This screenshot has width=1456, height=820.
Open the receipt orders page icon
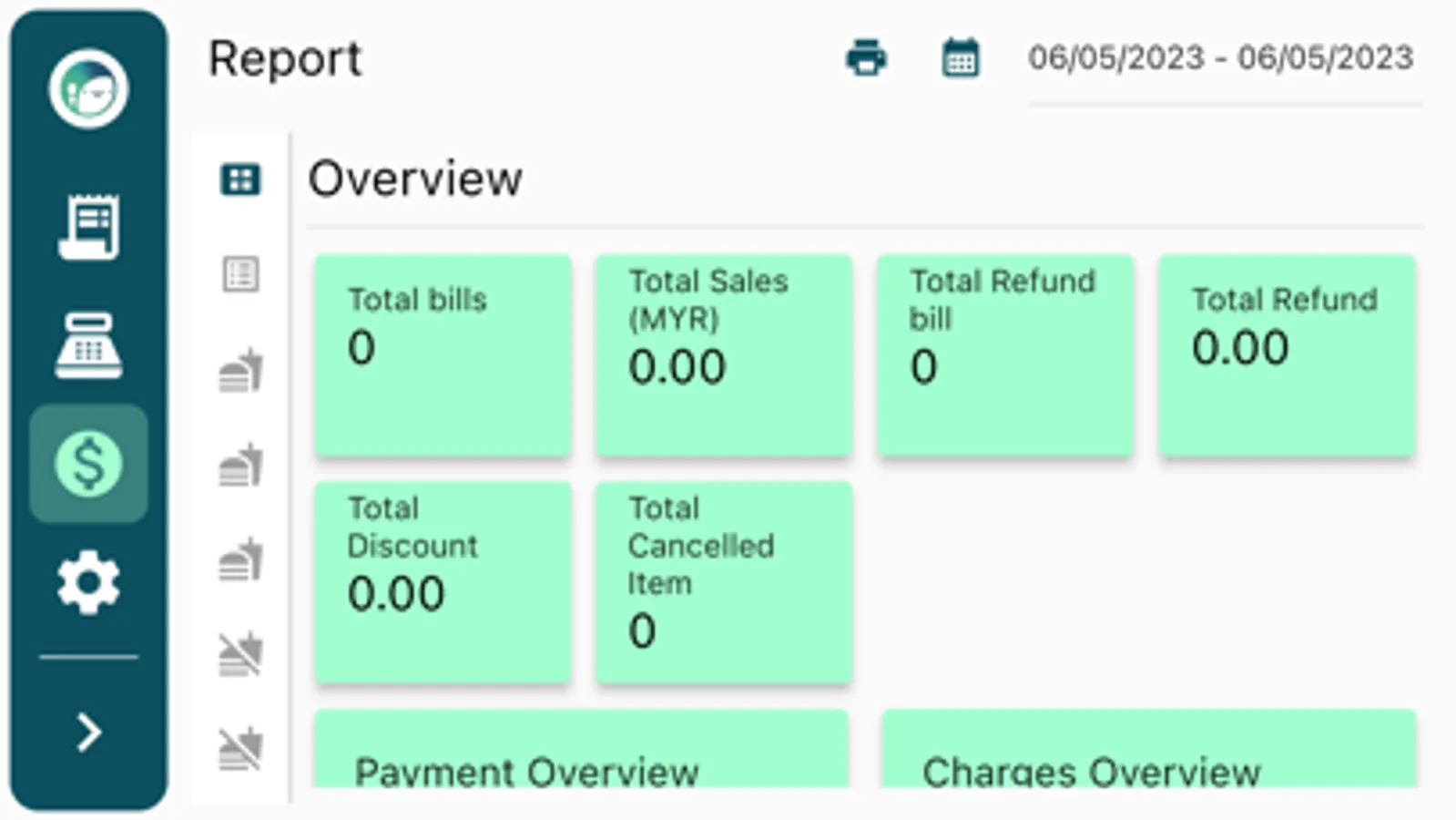pyautogui.click(x=88, y=226)
